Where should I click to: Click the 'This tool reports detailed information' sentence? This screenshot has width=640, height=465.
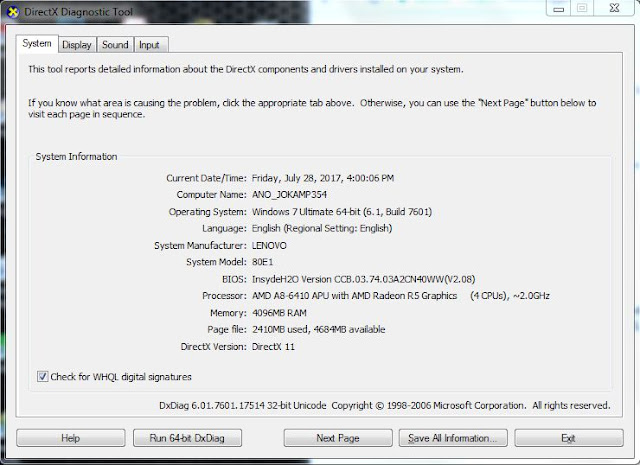pyautogui.click(x=246, y=69)
